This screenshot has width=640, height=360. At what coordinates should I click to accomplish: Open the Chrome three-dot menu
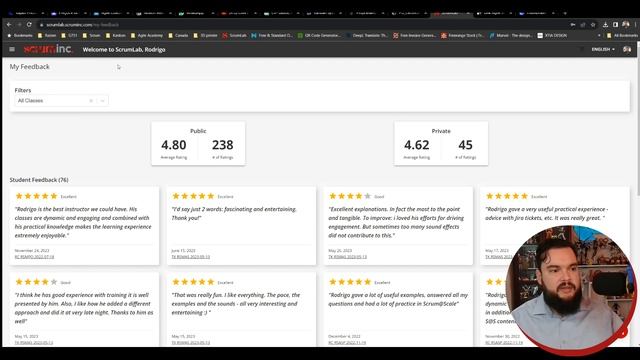click(x=635, y=25)
